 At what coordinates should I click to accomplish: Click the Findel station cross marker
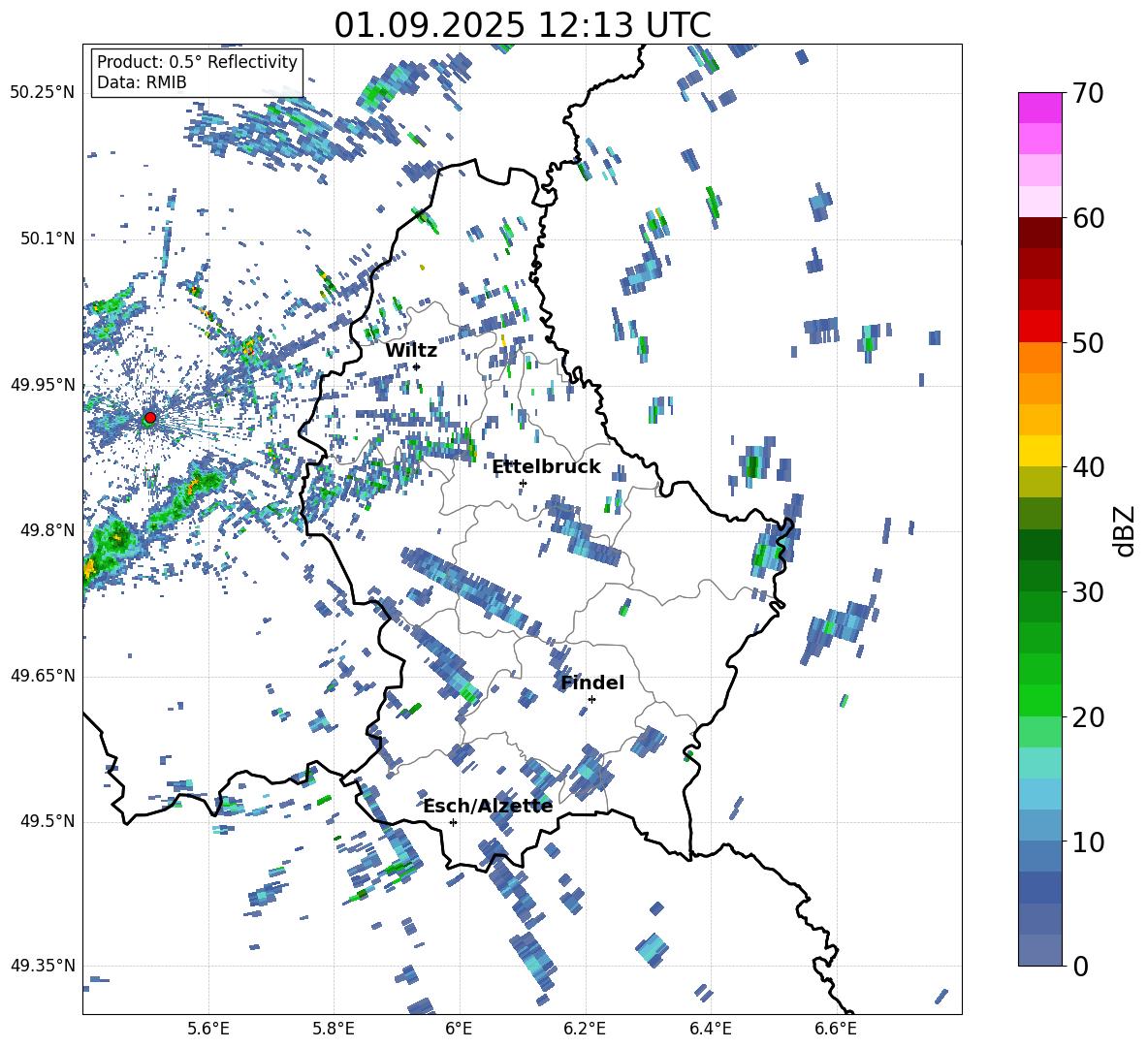591,700
